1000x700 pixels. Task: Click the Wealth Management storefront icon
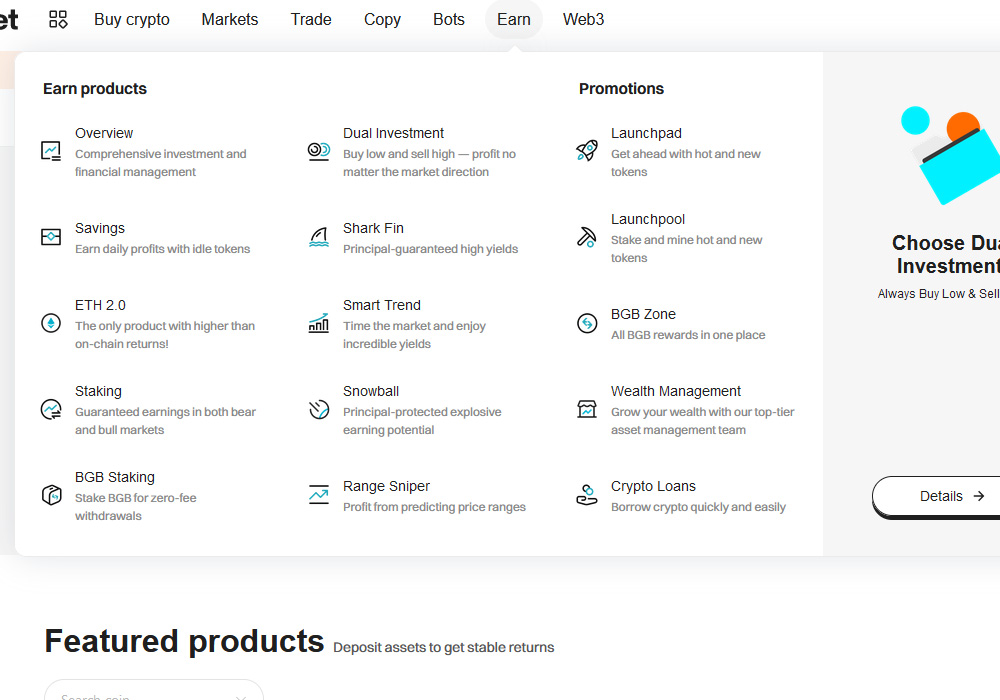click(x=587, y=409)
